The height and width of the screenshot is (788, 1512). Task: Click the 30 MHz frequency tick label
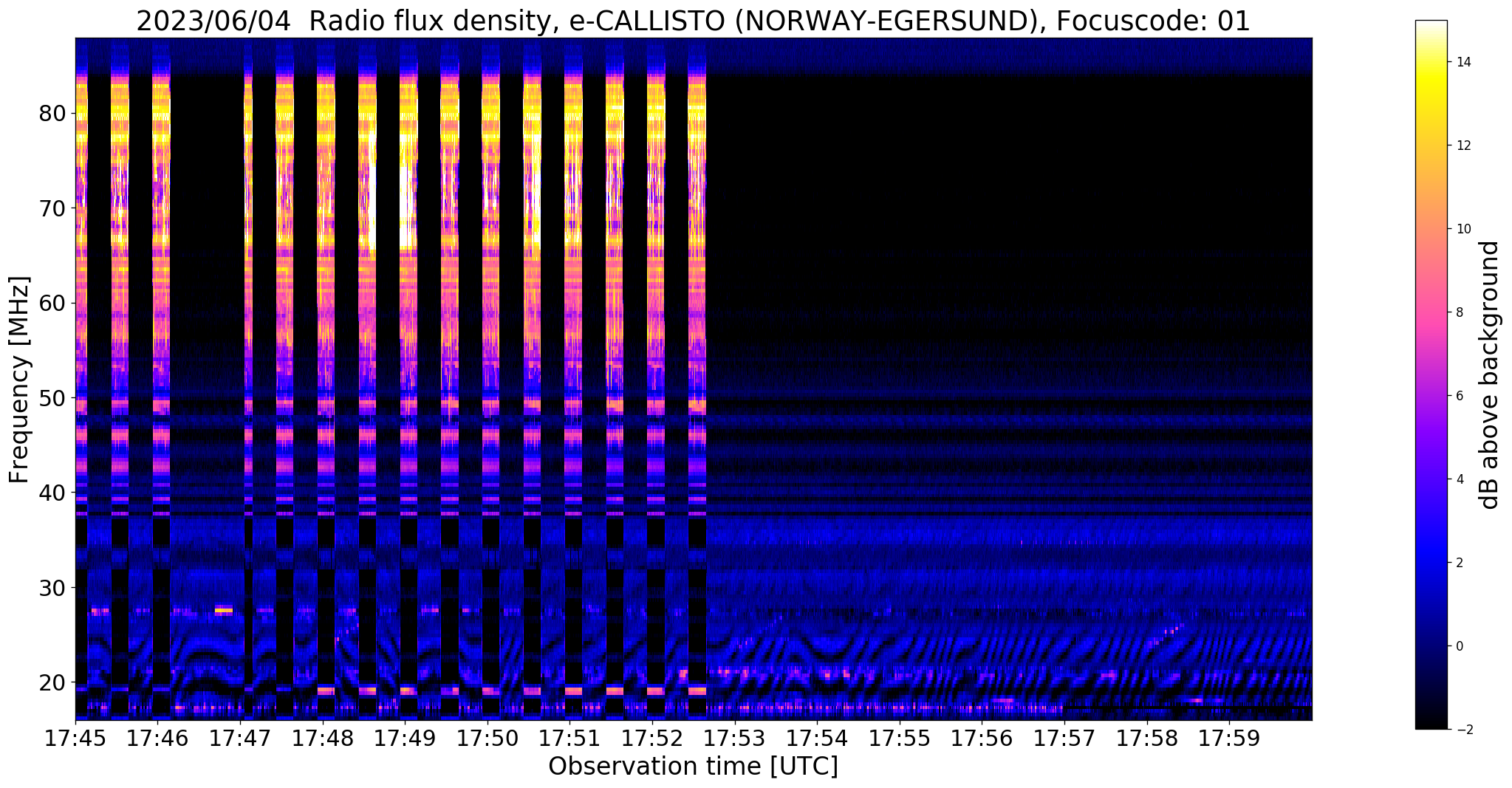click(x=53, y=588)
